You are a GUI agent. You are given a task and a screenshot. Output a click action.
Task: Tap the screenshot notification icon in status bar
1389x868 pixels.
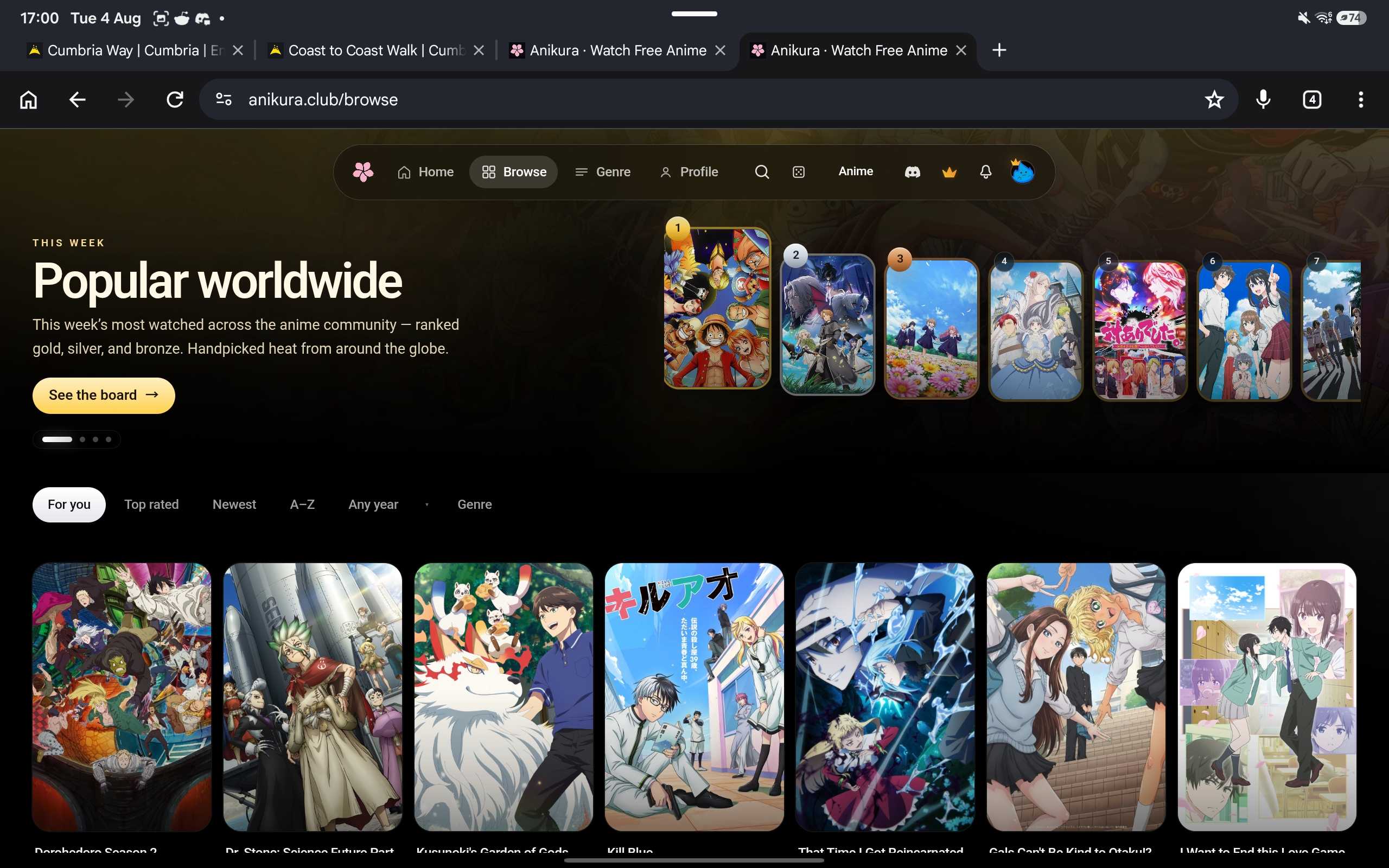click(x=161, y=18)
